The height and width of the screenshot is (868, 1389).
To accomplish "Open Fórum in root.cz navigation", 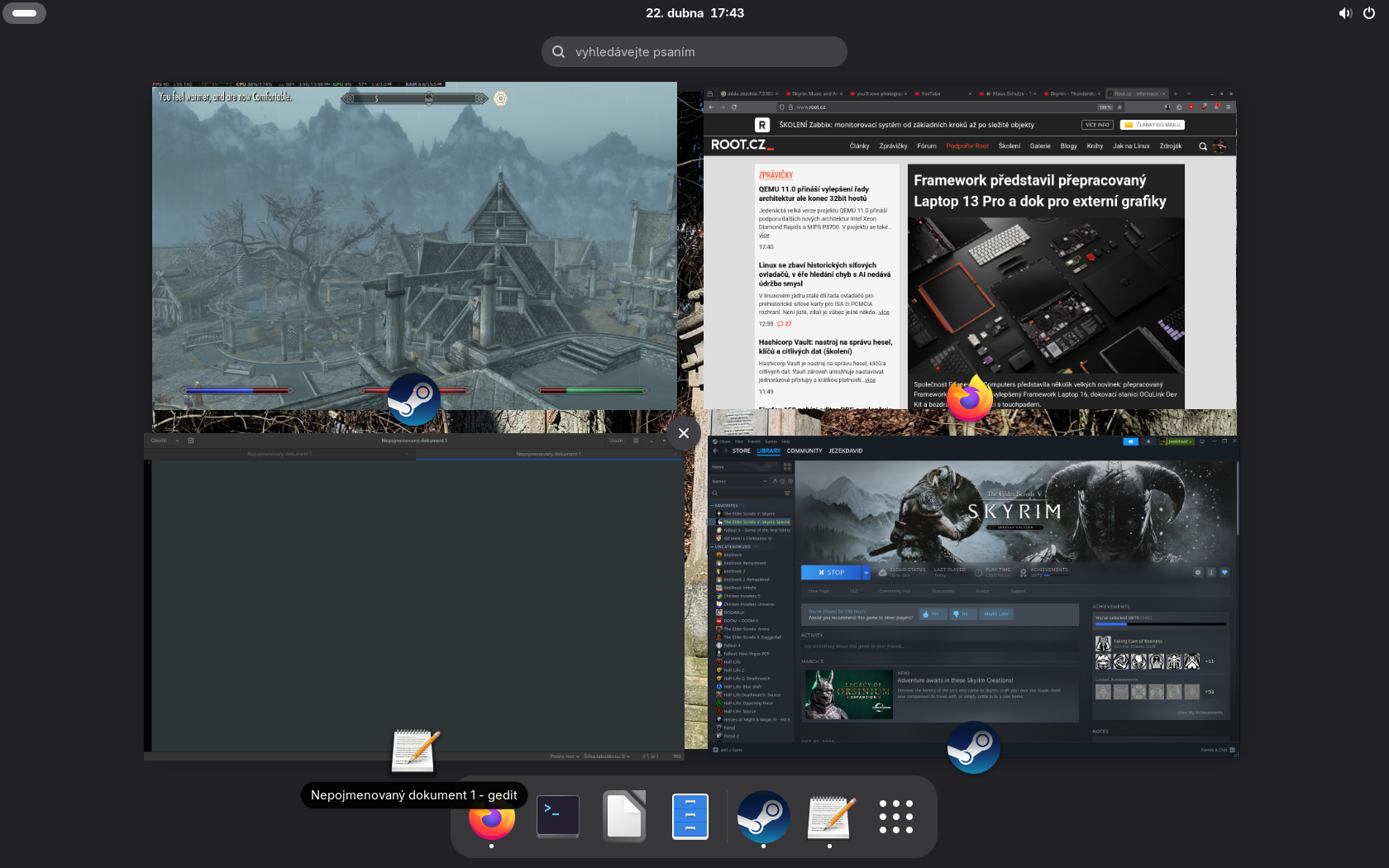I will 927,146.
